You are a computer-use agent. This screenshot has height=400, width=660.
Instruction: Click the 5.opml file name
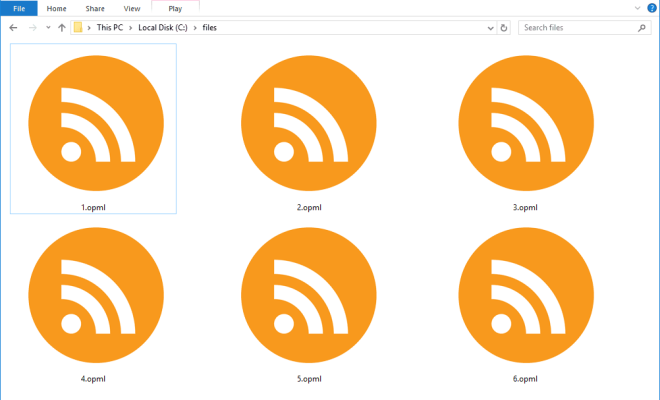309,379
